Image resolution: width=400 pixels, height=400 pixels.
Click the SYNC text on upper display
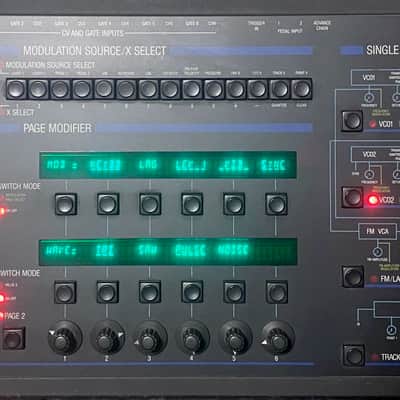point(273,165)
